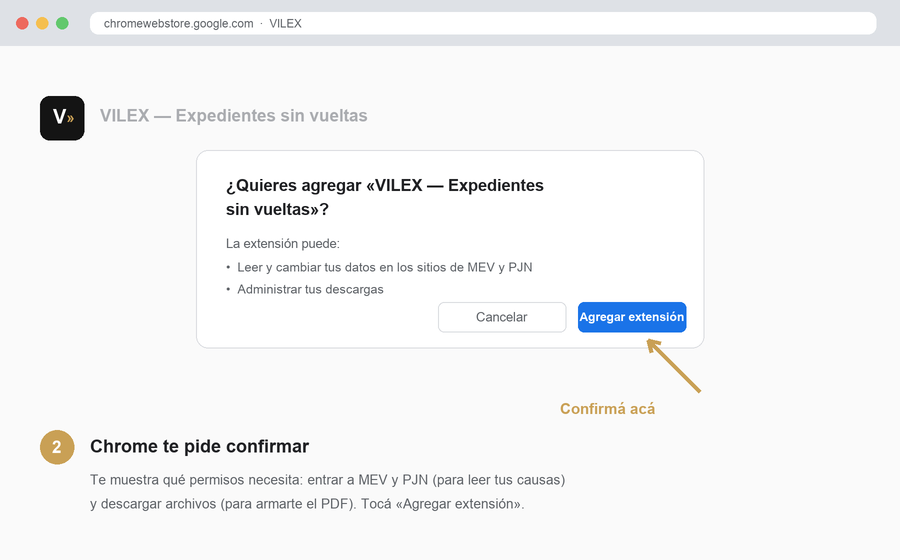Click the Agregar extensión button
This screenshot has width=900, height=560.
click(632, 317)
